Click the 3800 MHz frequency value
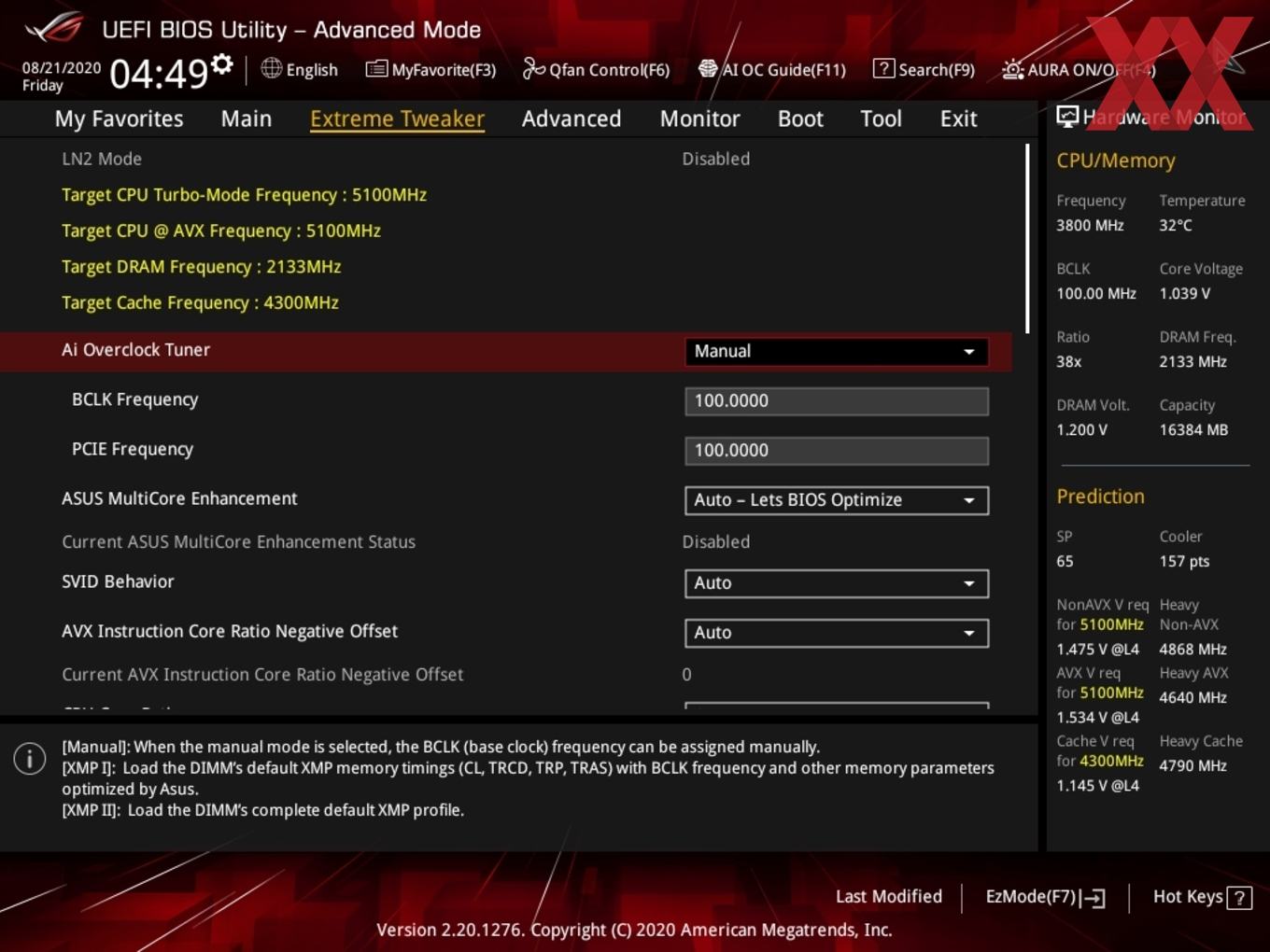1270x952 pixels. click(x=1090, y=225)
